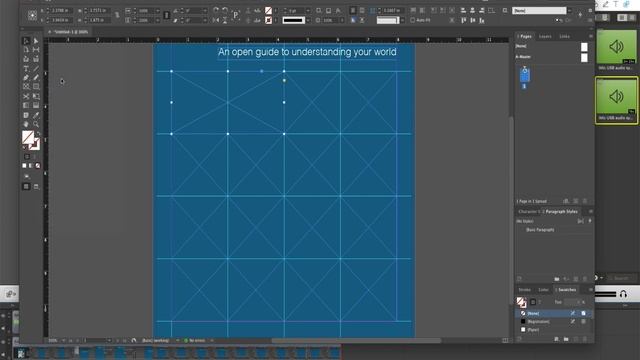Select the Free Transform tool
Image resolution: width=640 pixels, height=360 pixels.
tap(36, 96)
